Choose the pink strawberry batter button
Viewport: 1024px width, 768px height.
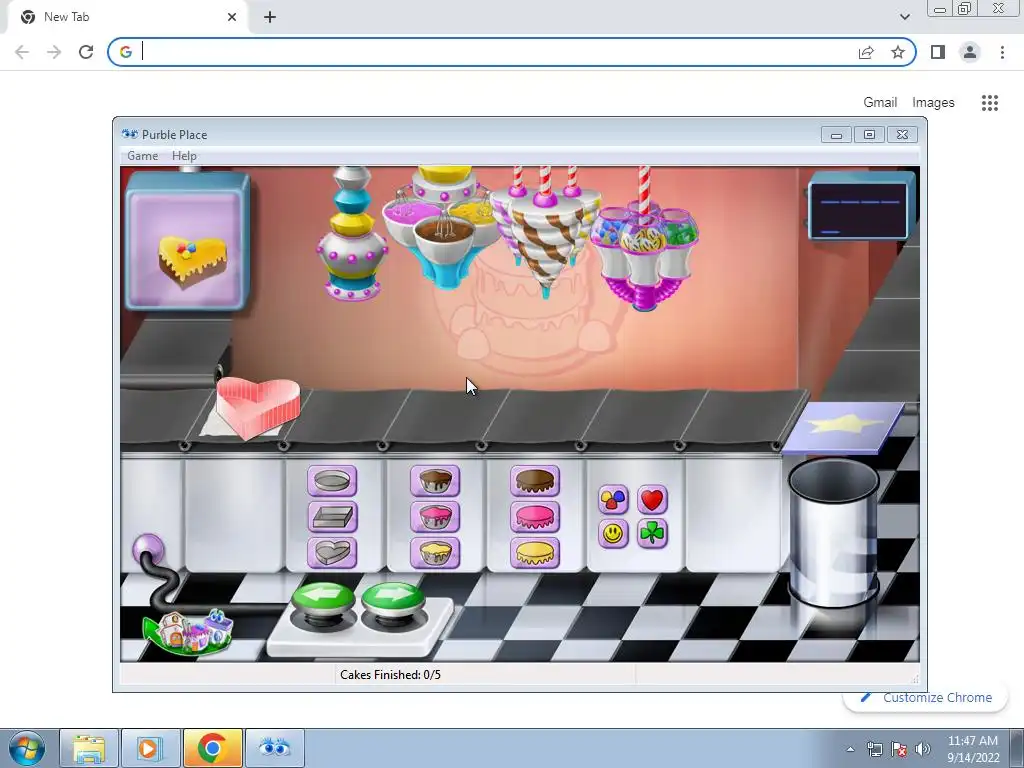tap(435, 517)
